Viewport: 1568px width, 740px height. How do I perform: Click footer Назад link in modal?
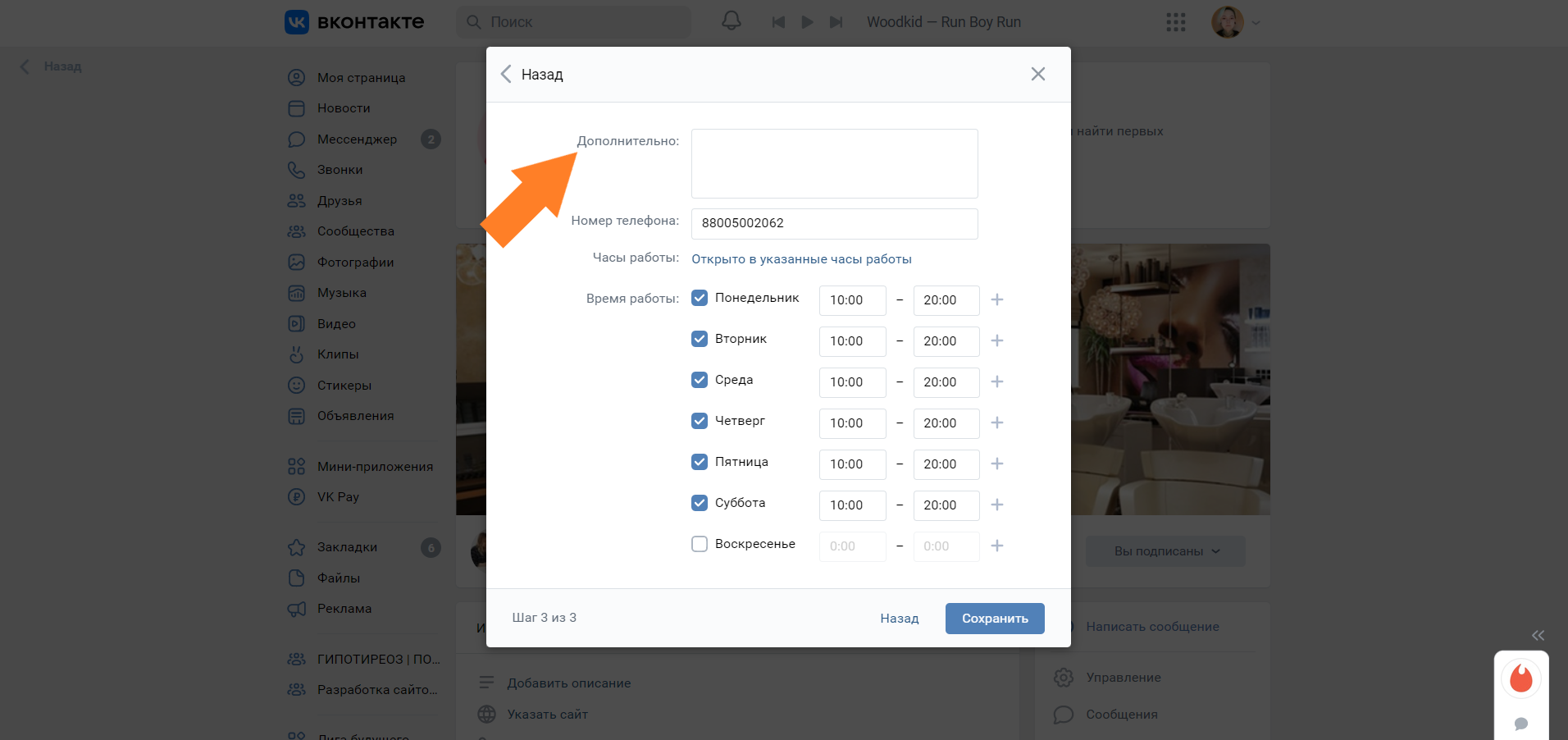900,619
